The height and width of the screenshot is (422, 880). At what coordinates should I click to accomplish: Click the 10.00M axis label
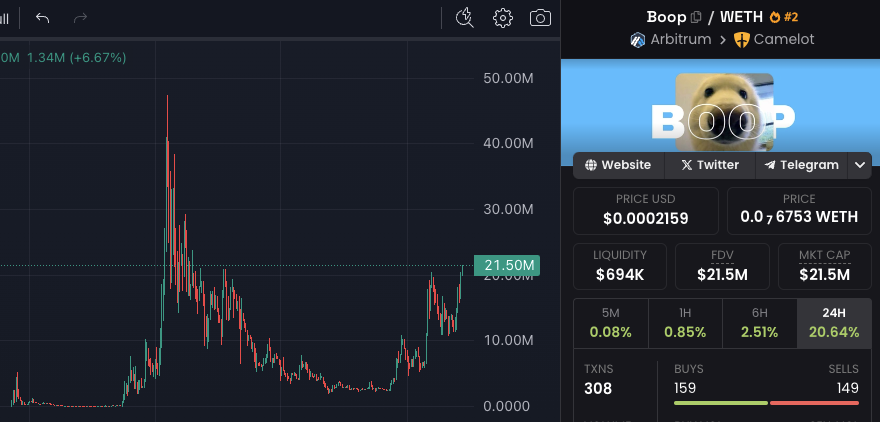[508, 341]
